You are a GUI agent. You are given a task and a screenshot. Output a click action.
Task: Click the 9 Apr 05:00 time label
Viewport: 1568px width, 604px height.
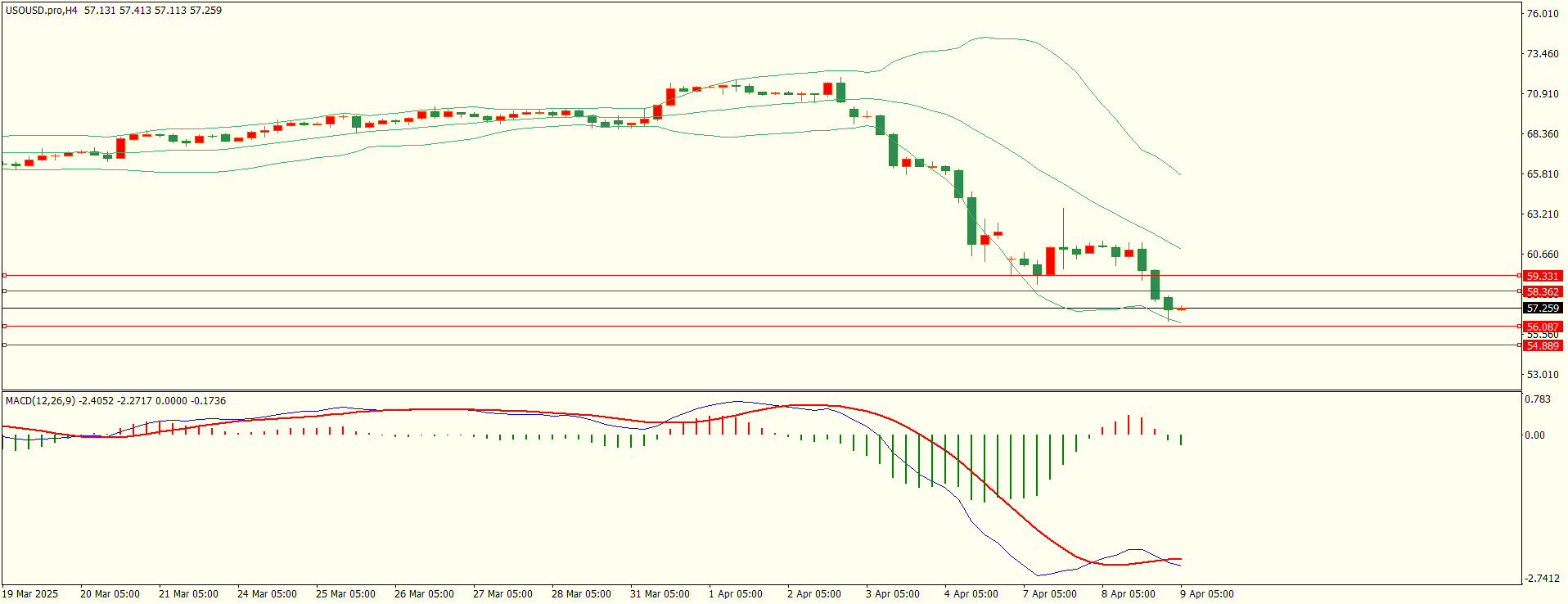pos(1206,594)
